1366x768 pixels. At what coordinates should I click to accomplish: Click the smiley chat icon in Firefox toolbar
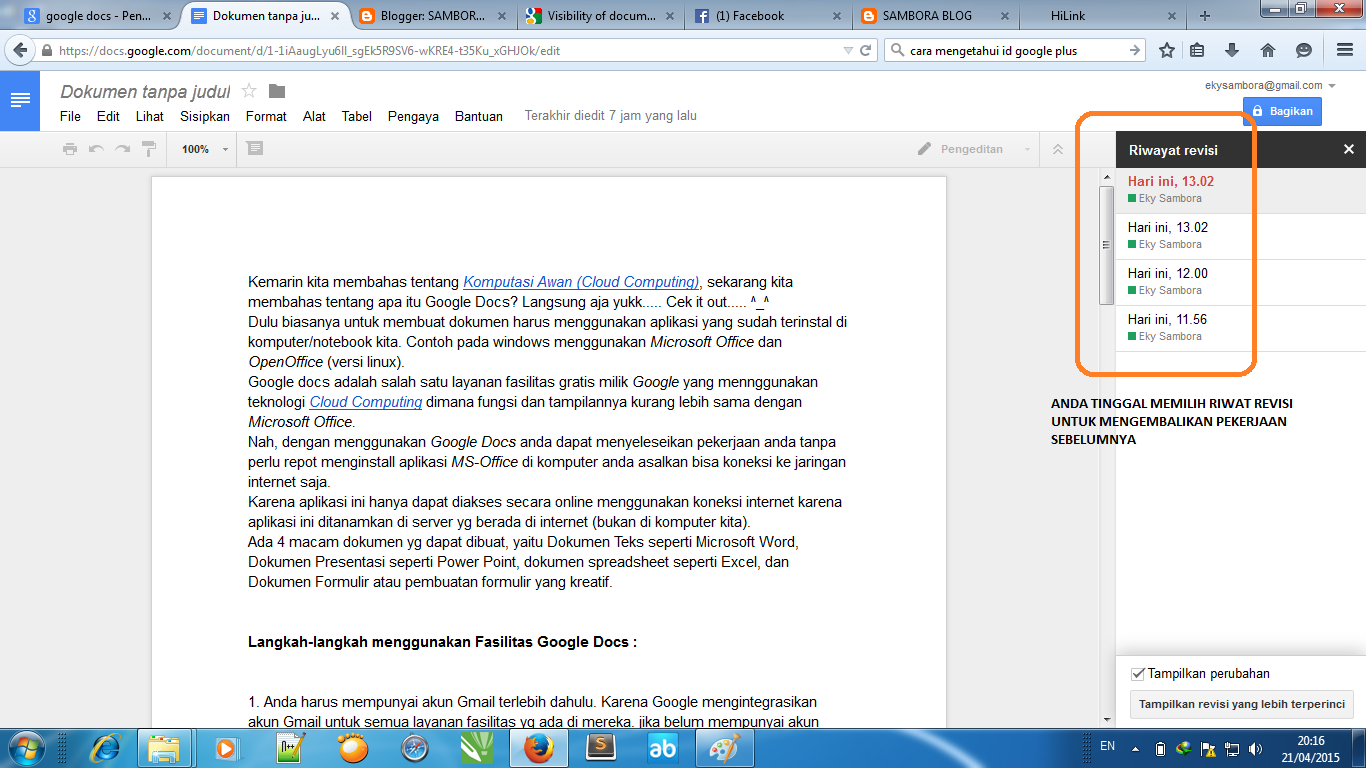pyautogui.click(x=1303, y=50)
